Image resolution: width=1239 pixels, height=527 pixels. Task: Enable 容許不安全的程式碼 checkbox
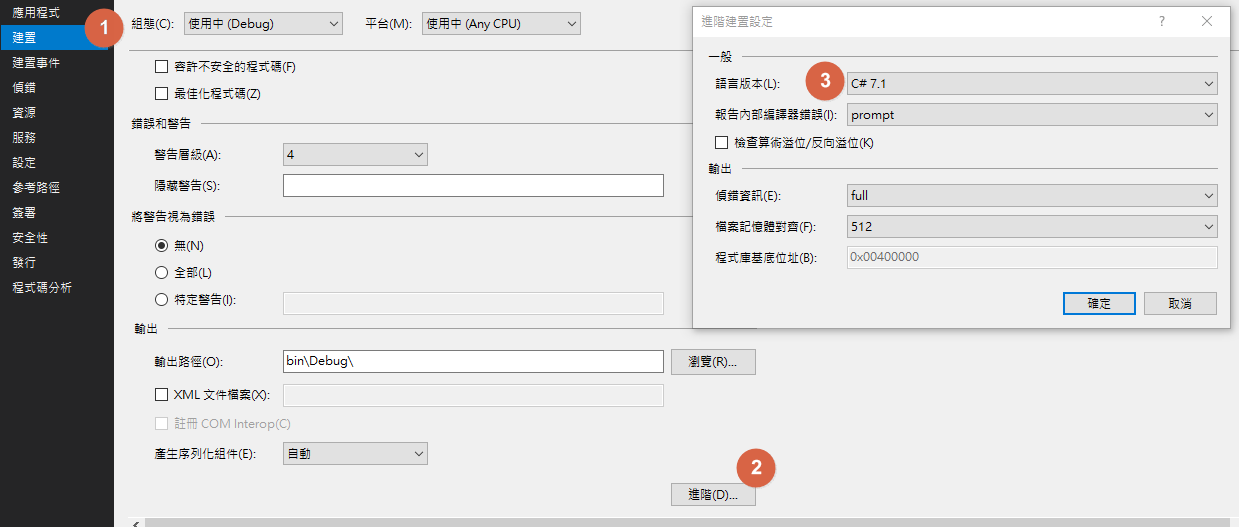(162, 67)
